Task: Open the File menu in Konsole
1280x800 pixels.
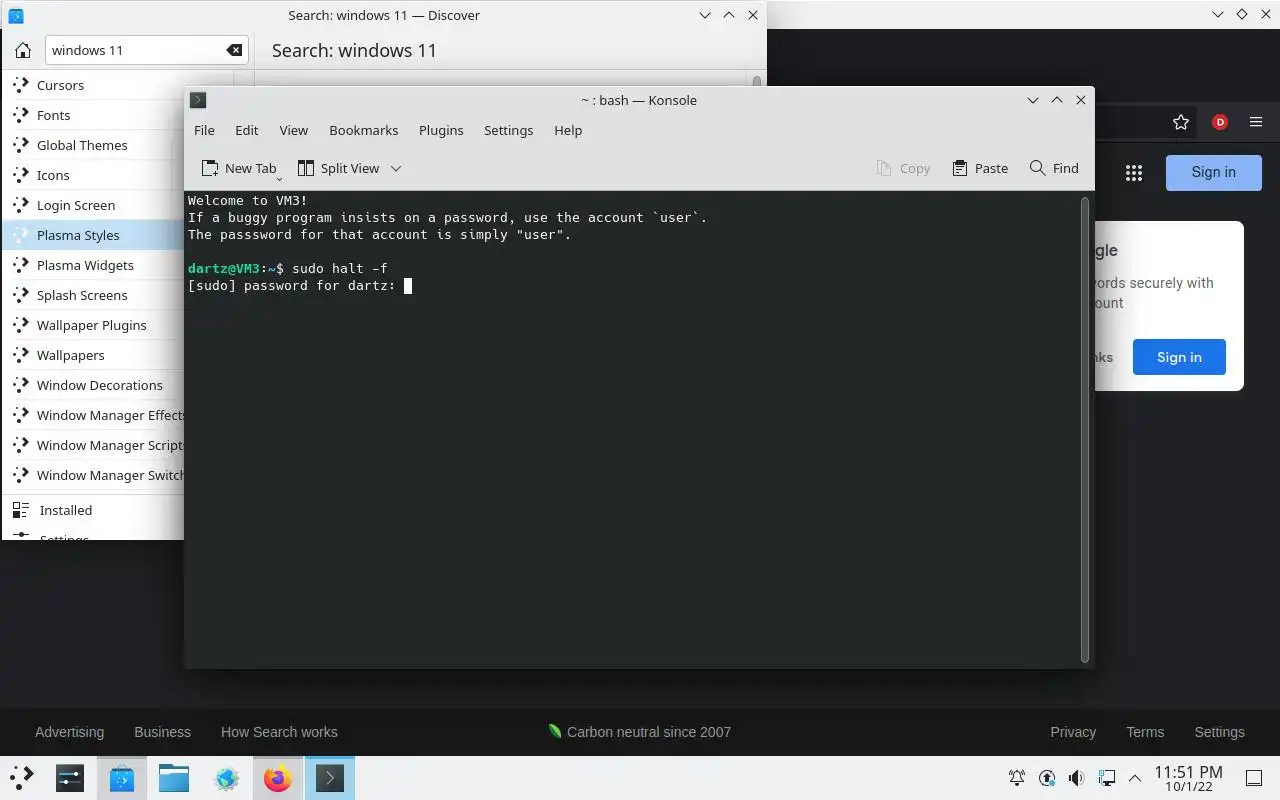Action: pos(204,130)
